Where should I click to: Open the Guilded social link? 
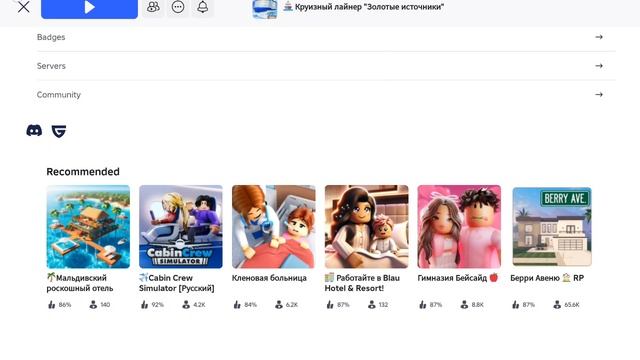tap(59, 131)
